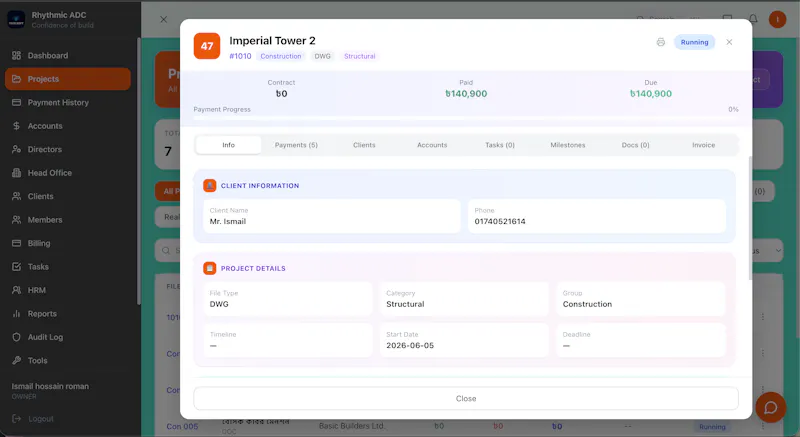Switch to the Invoice tab

(704, 145)
